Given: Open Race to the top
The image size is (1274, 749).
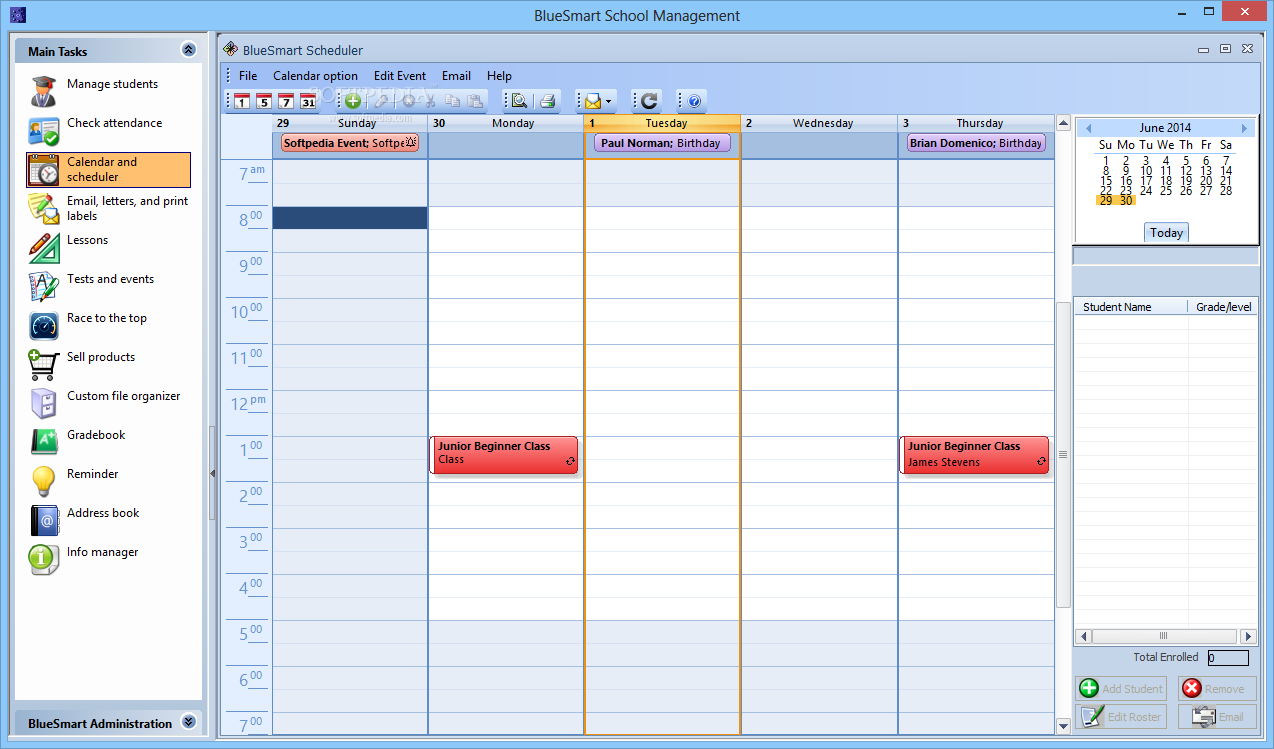Looking at the screenshot, I should coord(108,325).
